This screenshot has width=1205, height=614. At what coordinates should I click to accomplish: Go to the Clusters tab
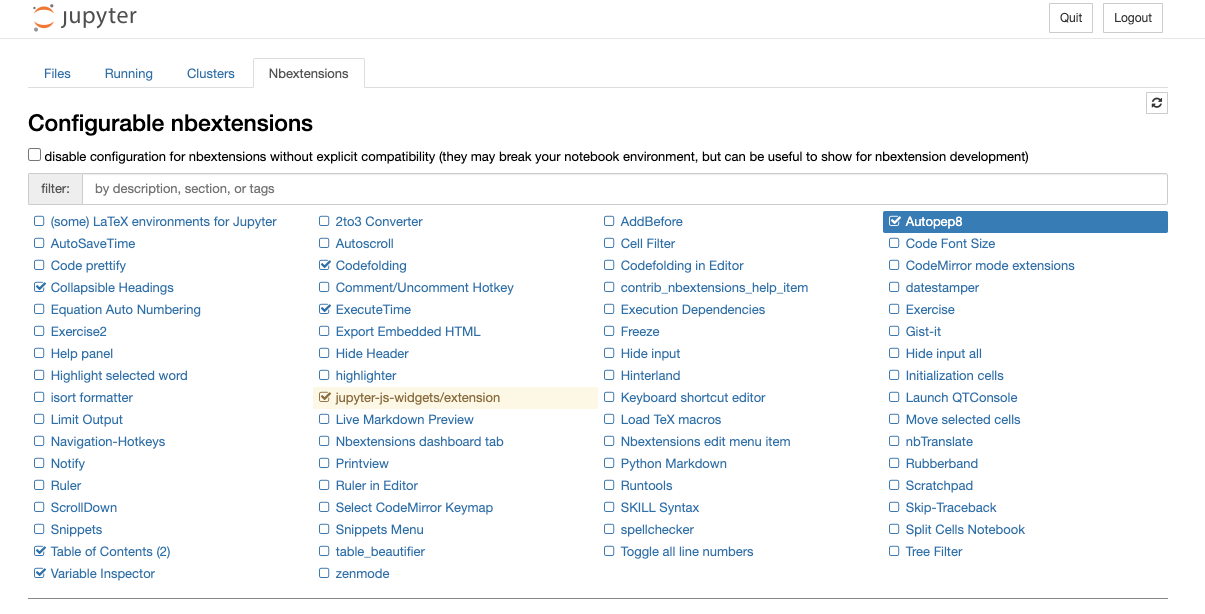[211, 73]
